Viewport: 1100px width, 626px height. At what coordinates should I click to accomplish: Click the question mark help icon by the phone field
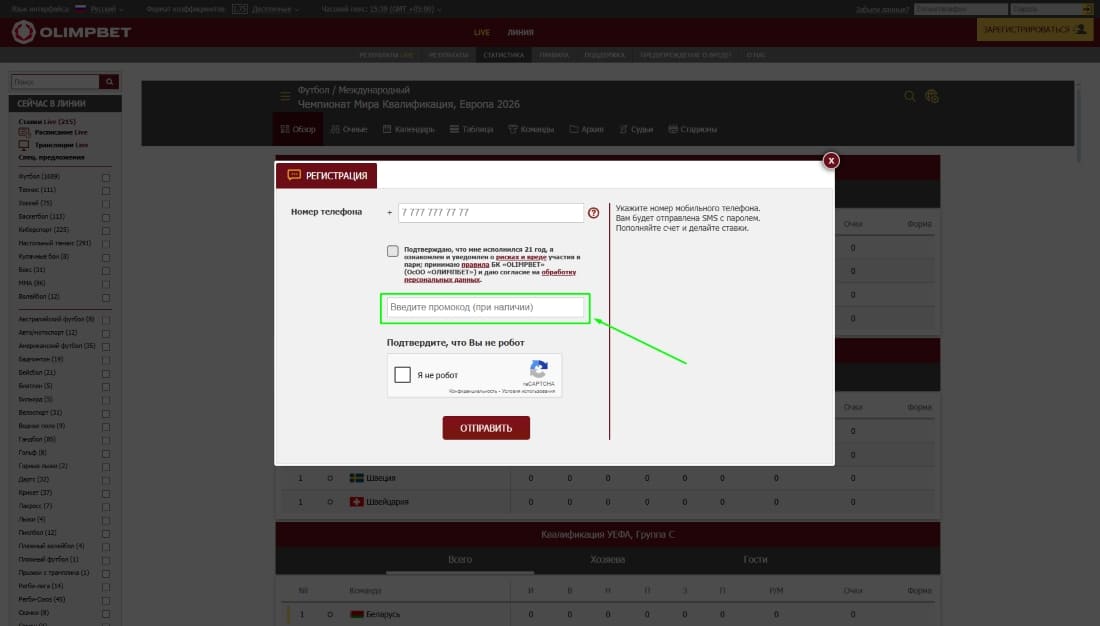point(593,213)
